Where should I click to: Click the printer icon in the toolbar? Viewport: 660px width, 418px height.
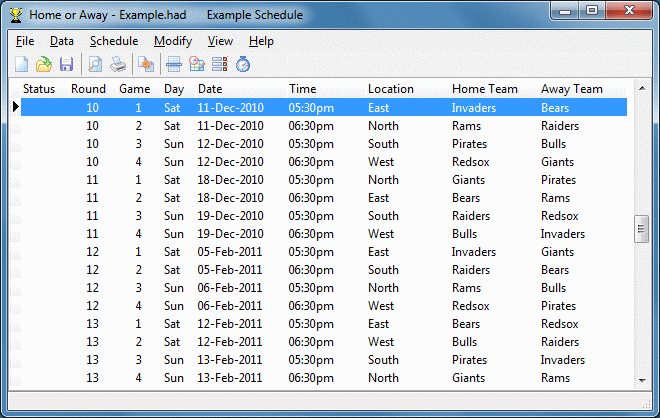pyautogui.click(x=118, y=64)
